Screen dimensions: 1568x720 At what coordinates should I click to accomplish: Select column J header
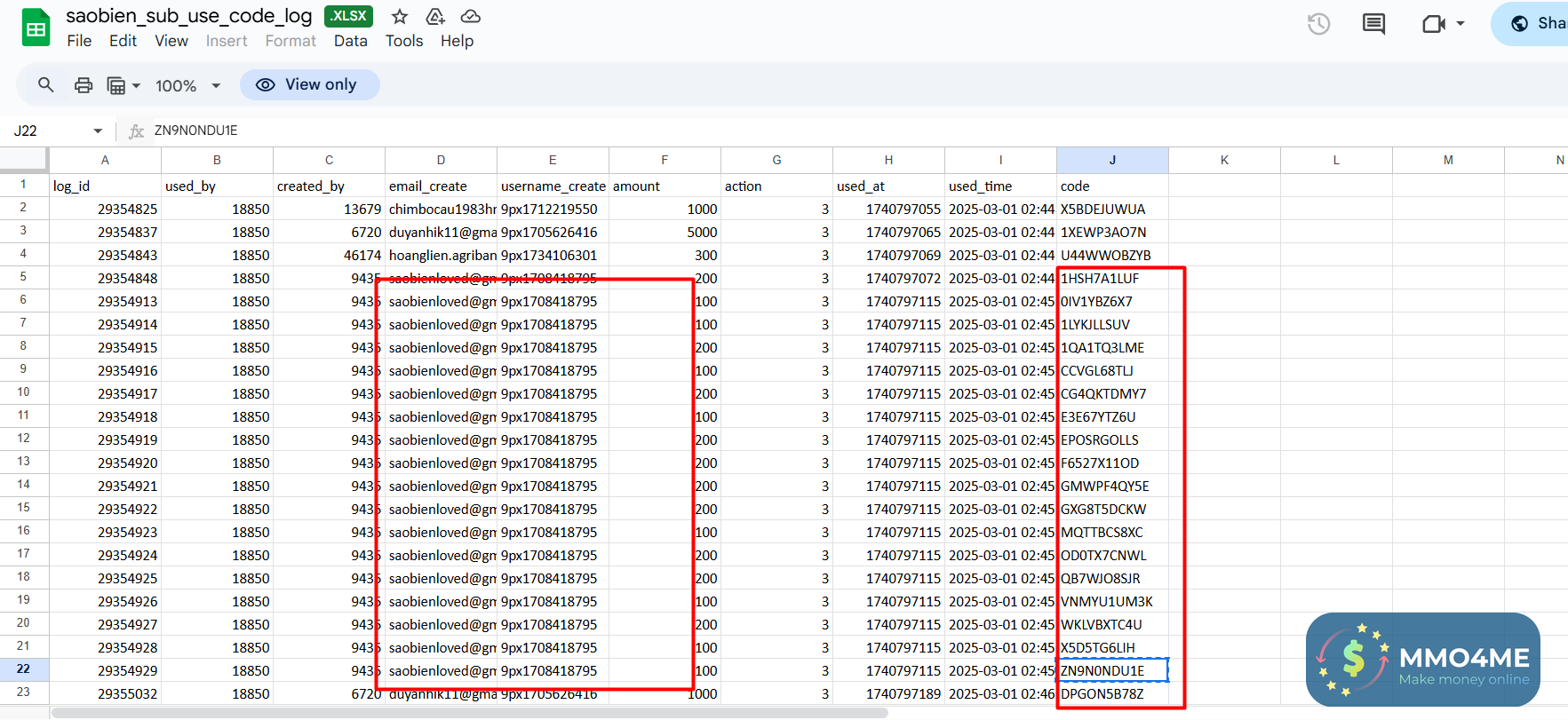click(1112, 160)
